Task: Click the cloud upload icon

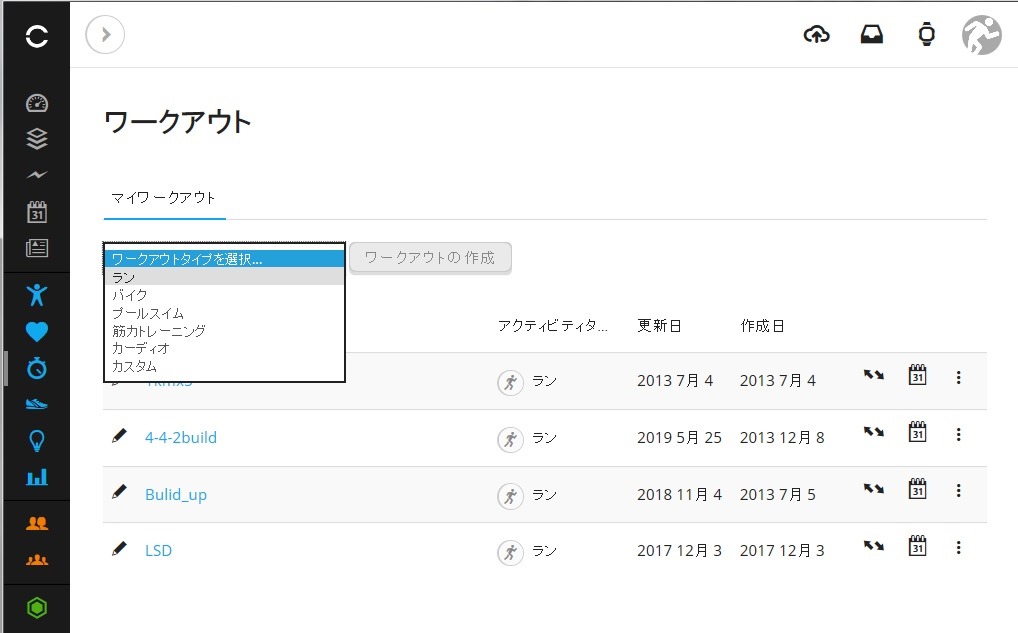Action: coord(816,34)
